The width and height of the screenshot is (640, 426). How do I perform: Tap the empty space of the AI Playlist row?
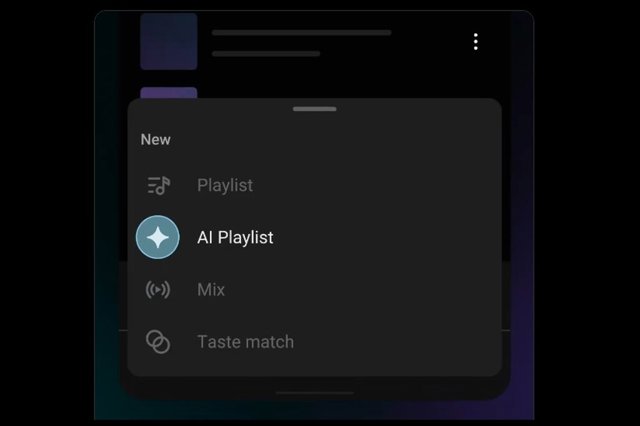(x=386, y=237)
